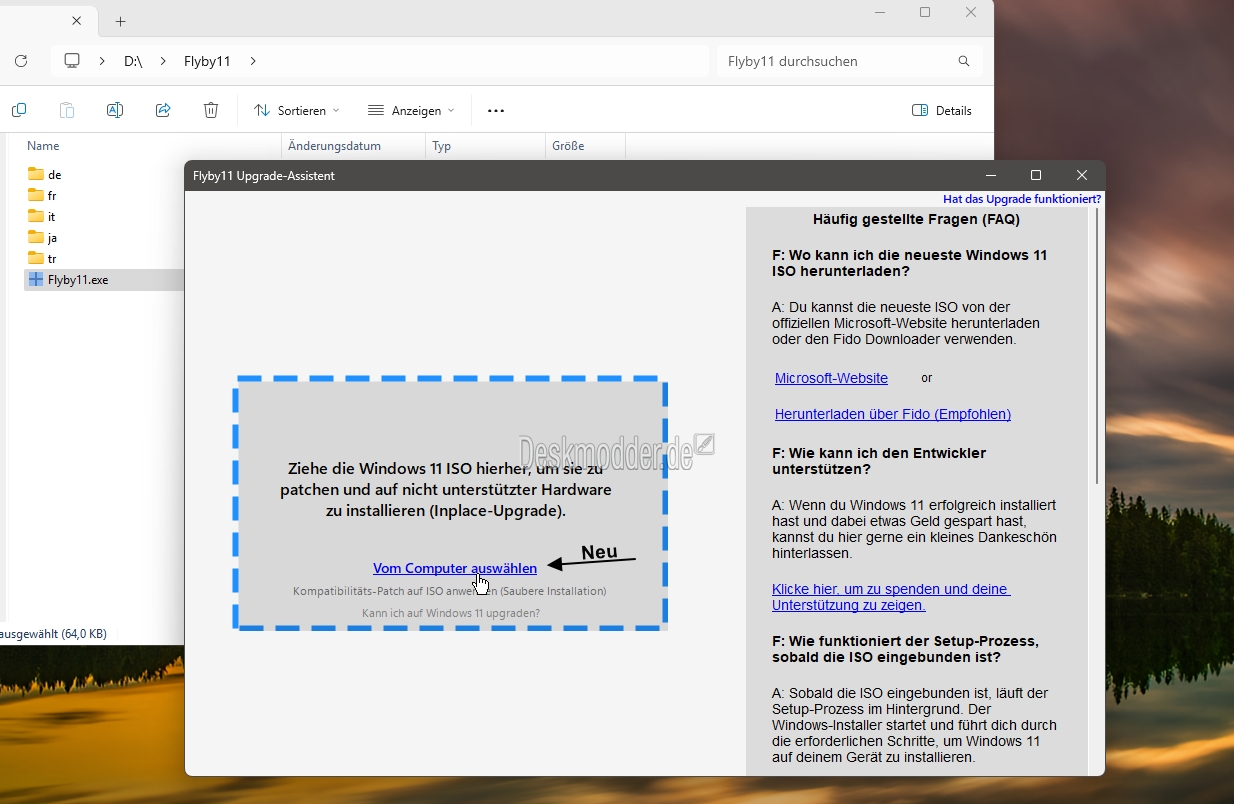Viewport: 1234px width, 804px height.
Task: Click the Copy icon in Explorer toolbar
Action: [18, 110]
